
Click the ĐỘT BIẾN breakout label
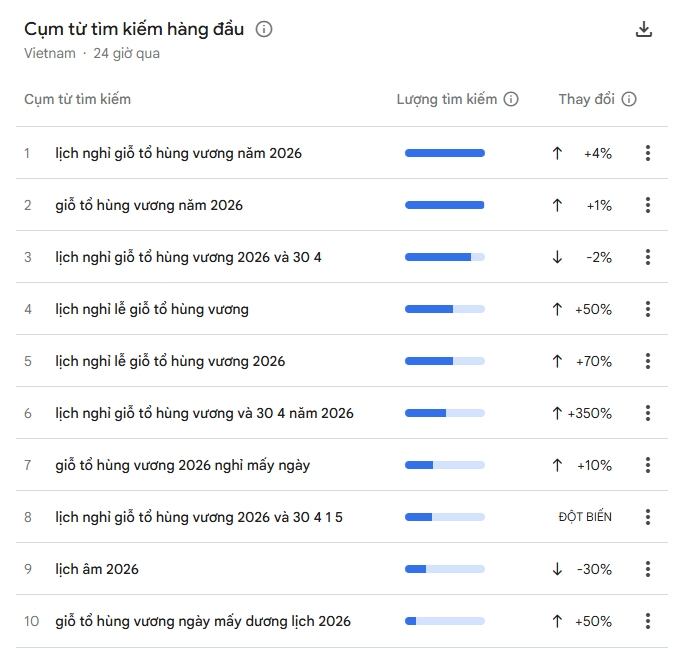point(585,517)
